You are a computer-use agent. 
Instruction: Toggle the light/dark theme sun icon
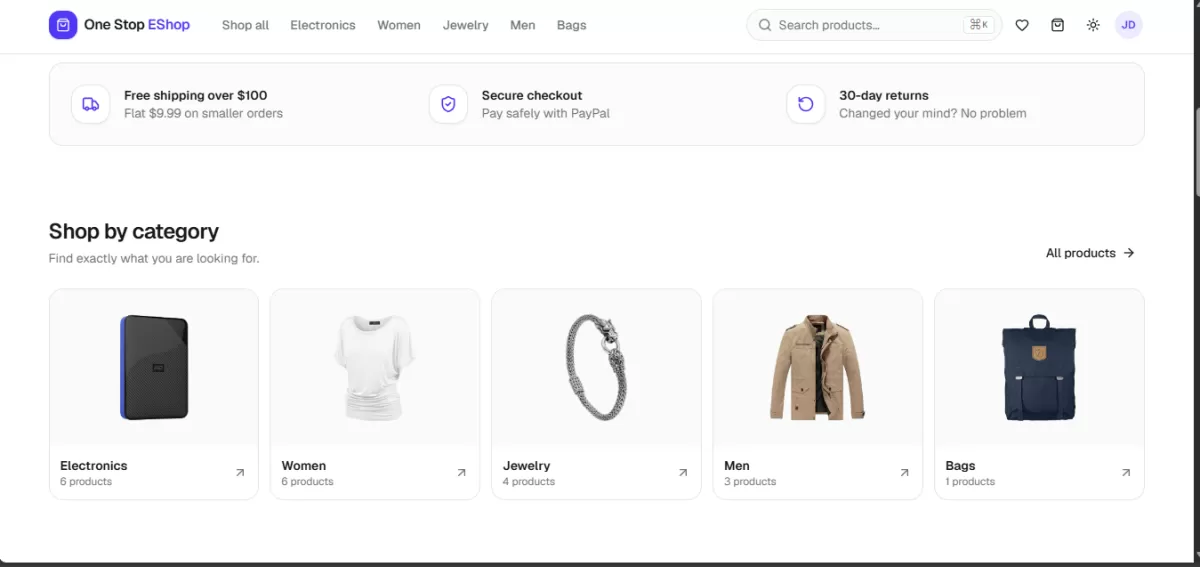[1093, 25]
